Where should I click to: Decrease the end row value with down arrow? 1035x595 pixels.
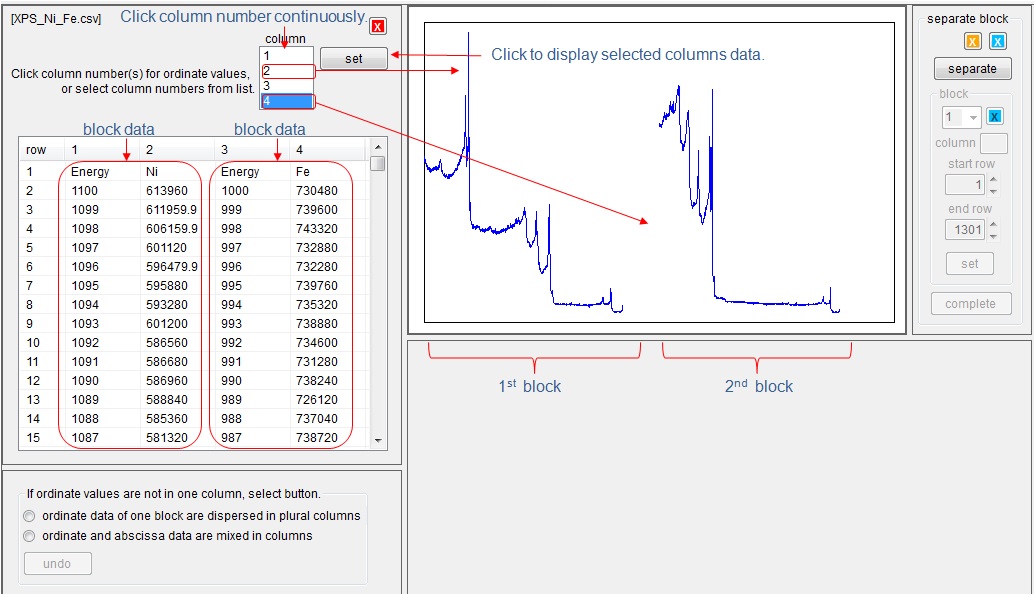992,236
